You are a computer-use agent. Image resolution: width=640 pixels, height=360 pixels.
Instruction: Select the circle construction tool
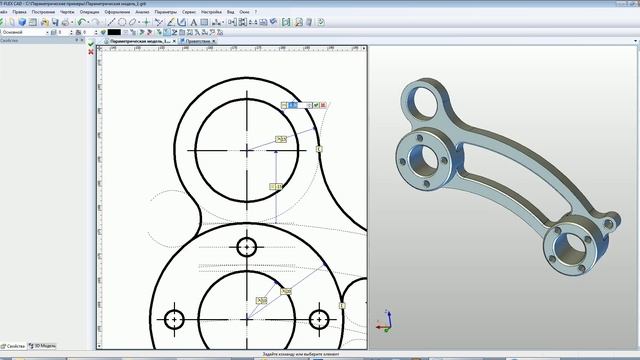pos(122,22)
